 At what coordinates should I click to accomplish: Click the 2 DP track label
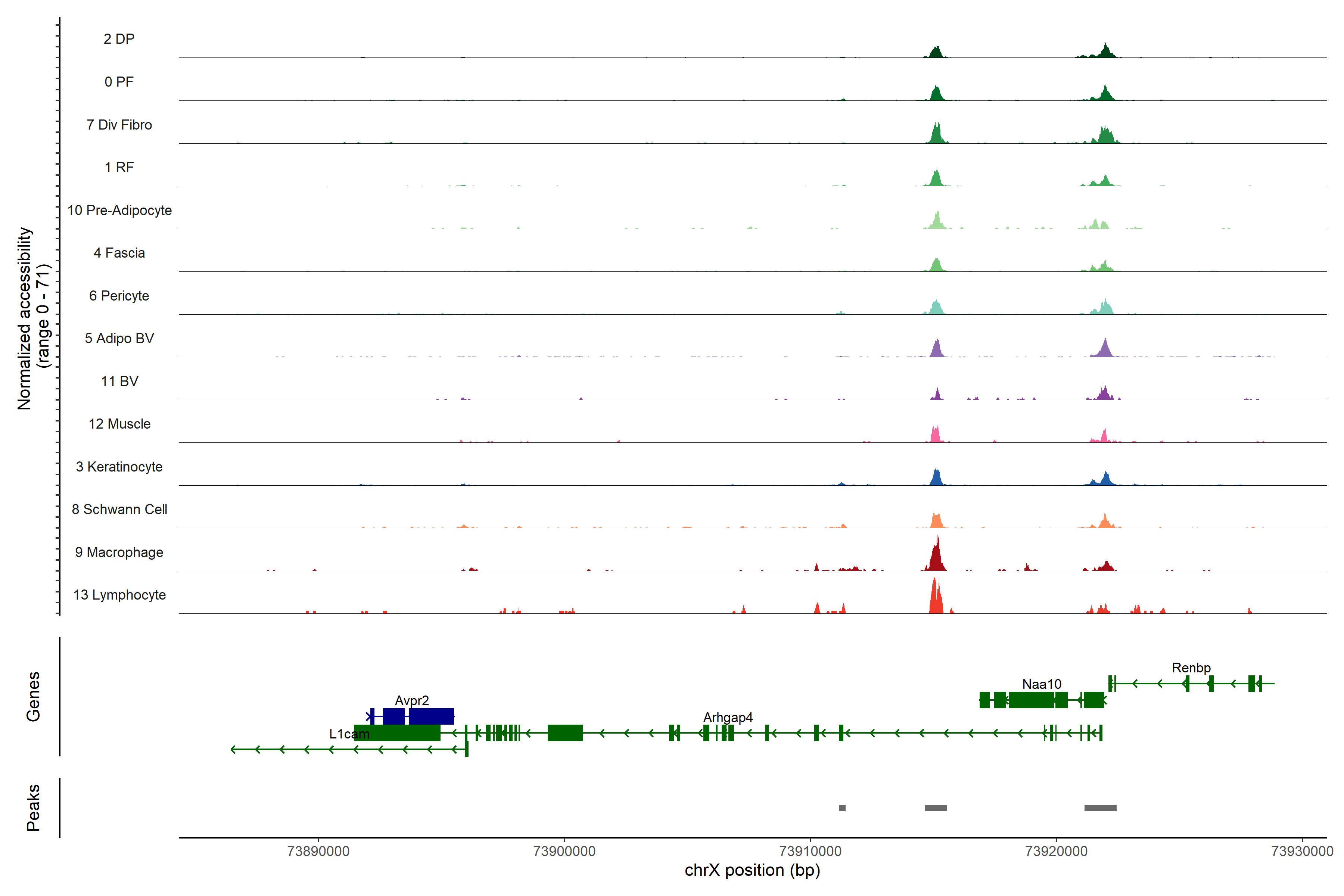click(119, 39)
